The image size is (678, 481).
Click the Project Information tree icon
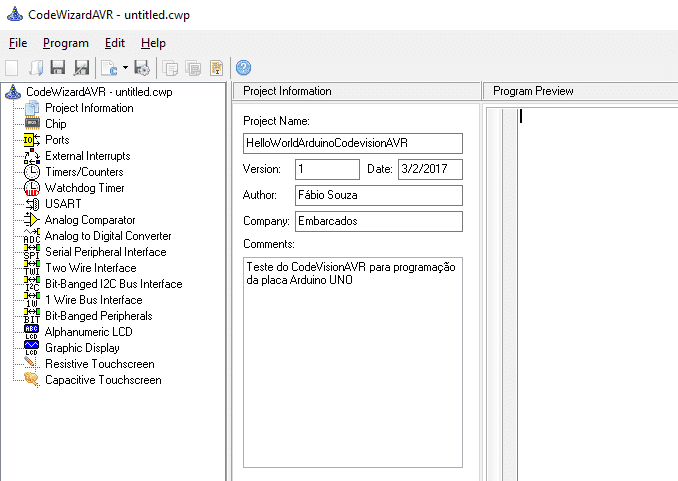(32, 108)
